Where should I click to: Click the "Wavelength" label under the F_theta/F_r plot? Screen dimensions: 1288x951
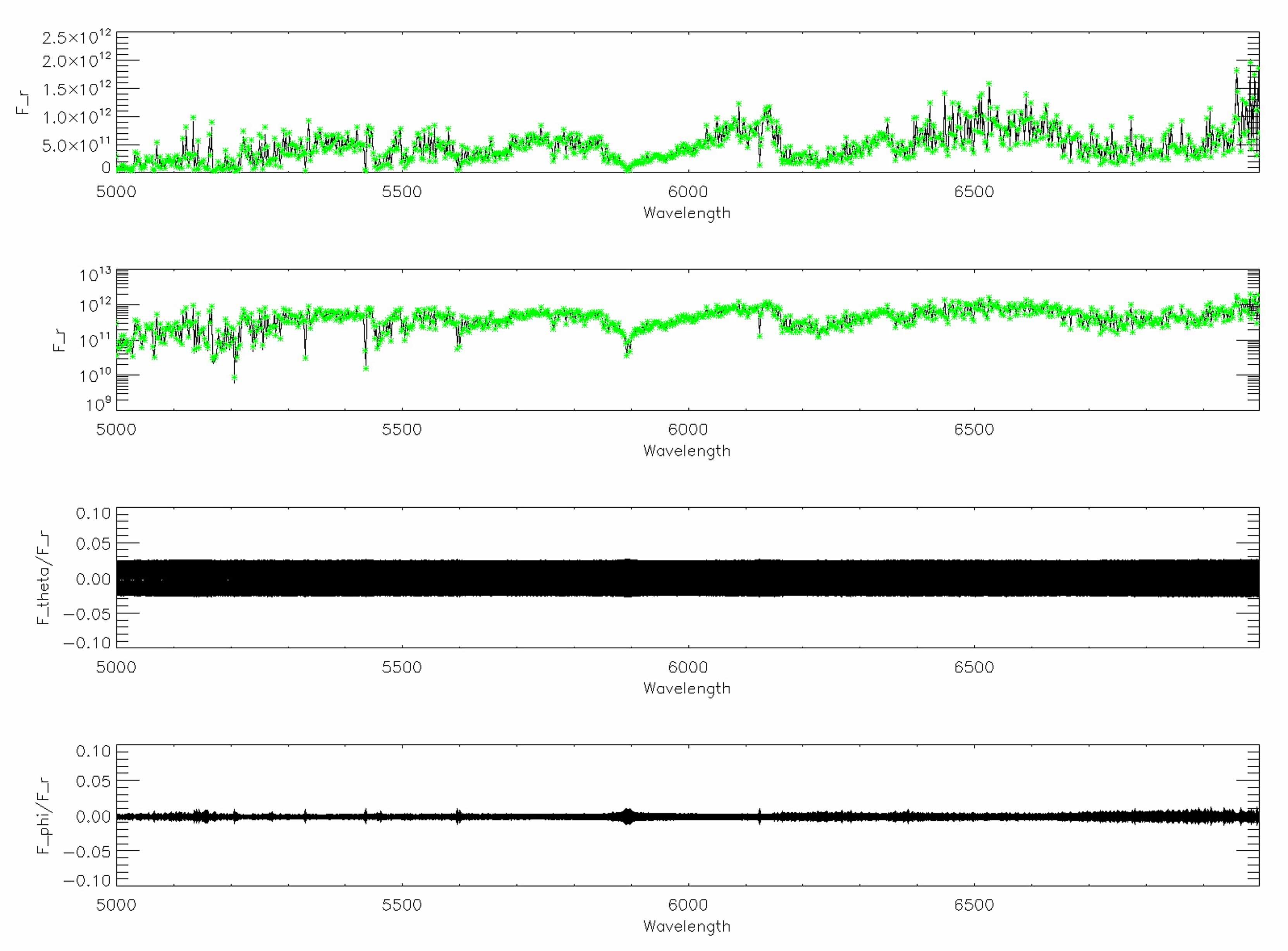tap(687, 689)
